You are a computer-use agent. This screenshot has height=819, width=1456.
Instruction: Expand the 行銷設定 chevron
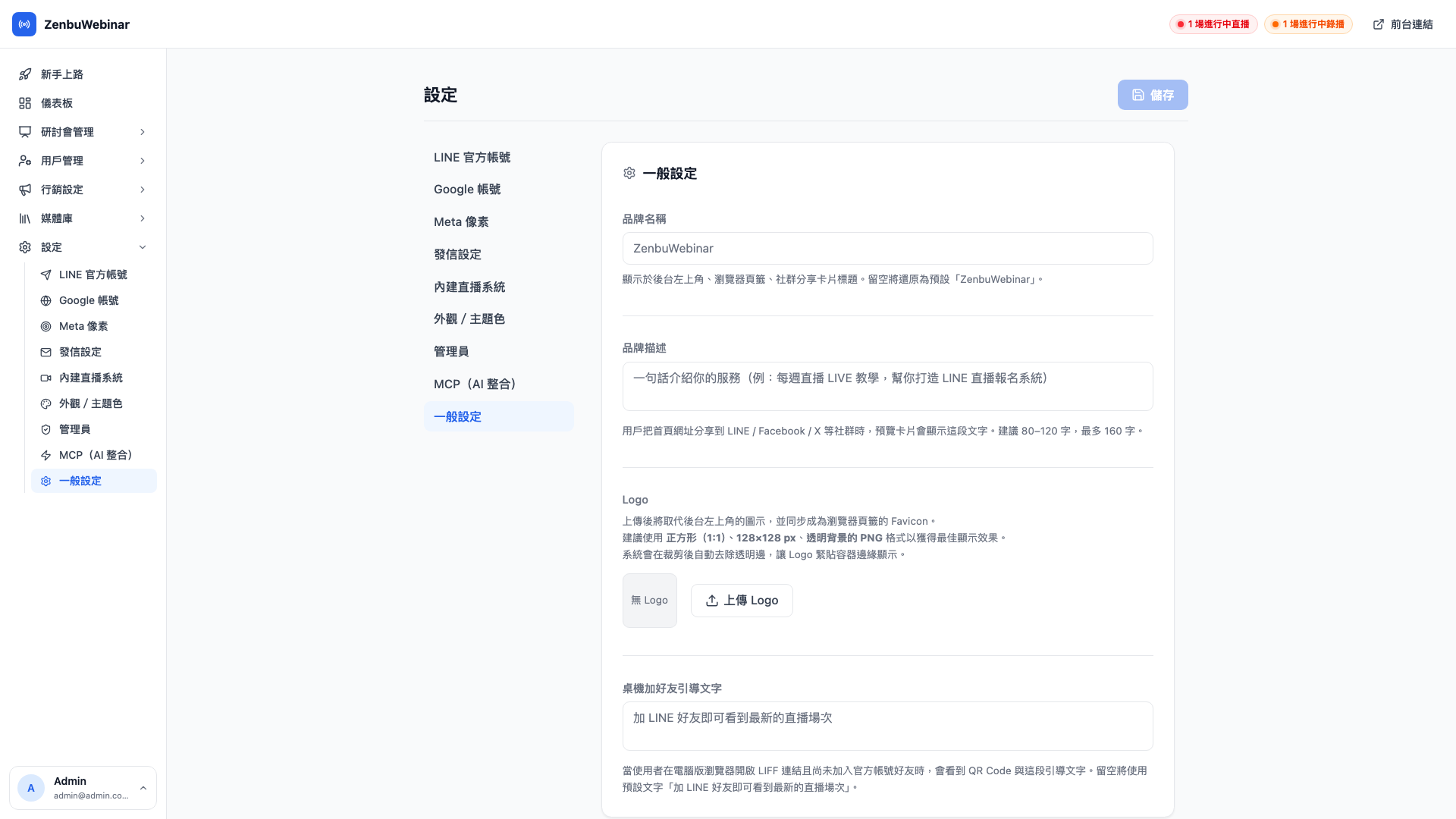point(143,190)
